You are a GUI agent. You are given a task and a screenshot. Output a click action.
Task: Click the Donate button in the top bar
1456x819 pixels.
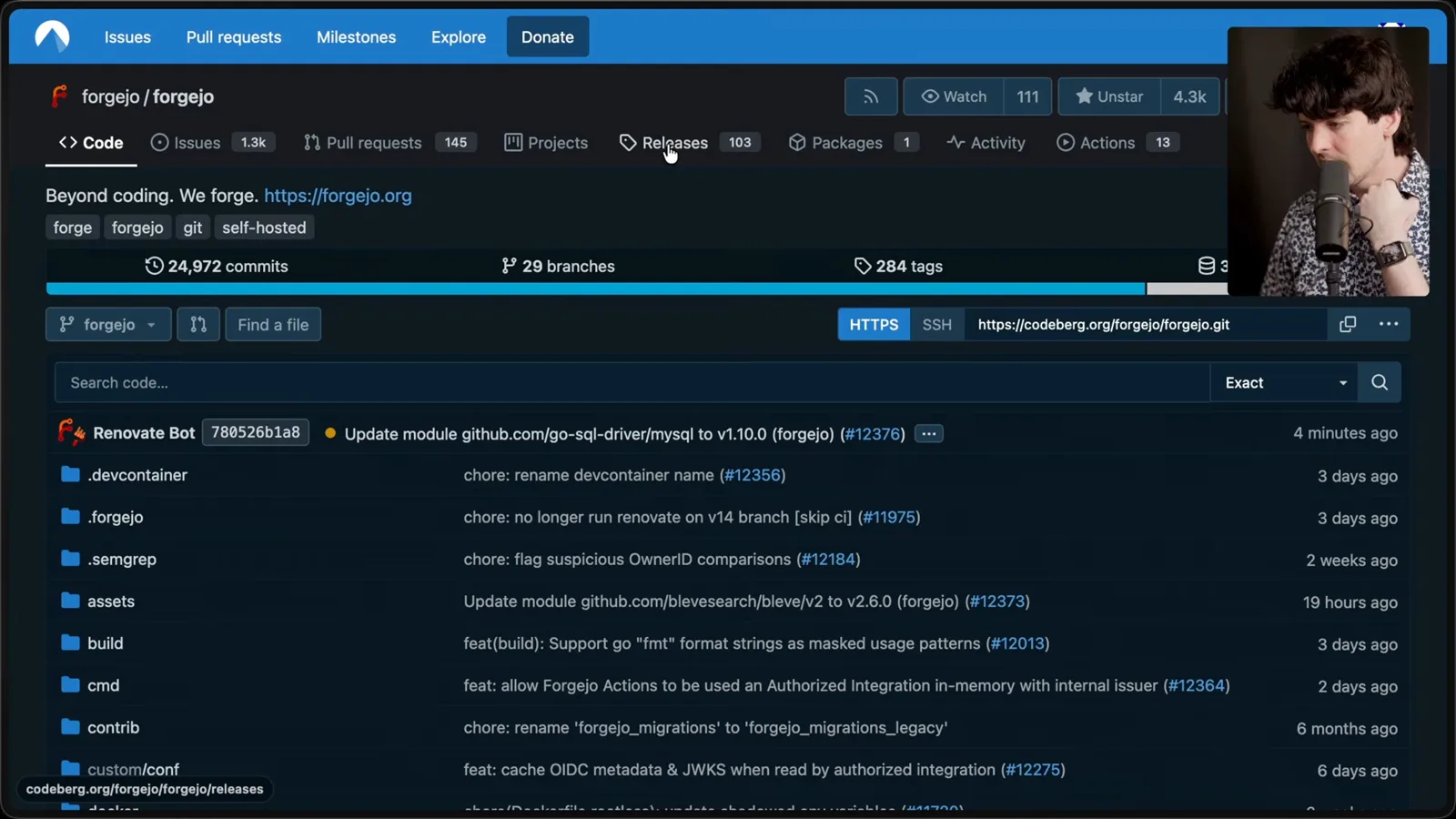[548, 37]
